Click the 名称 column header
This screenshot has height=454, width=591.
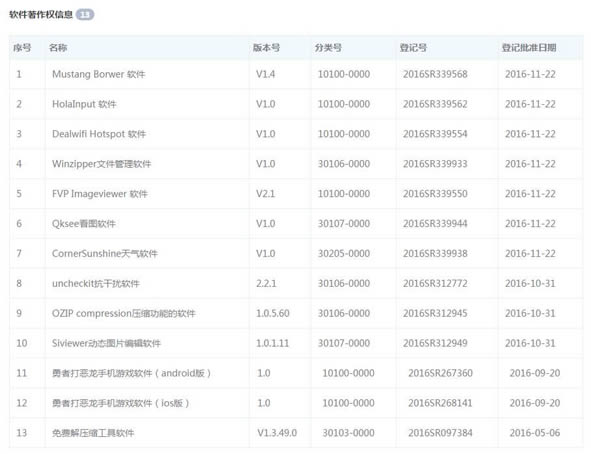tap(58, 48)
